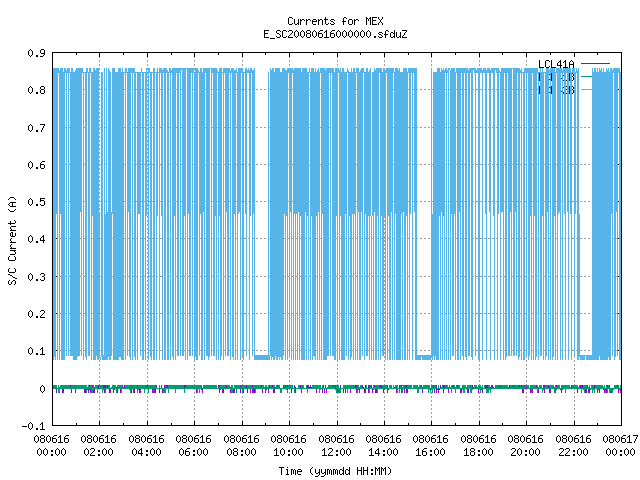Click the chart title 'Currents for MEX'

pos(335,21)
